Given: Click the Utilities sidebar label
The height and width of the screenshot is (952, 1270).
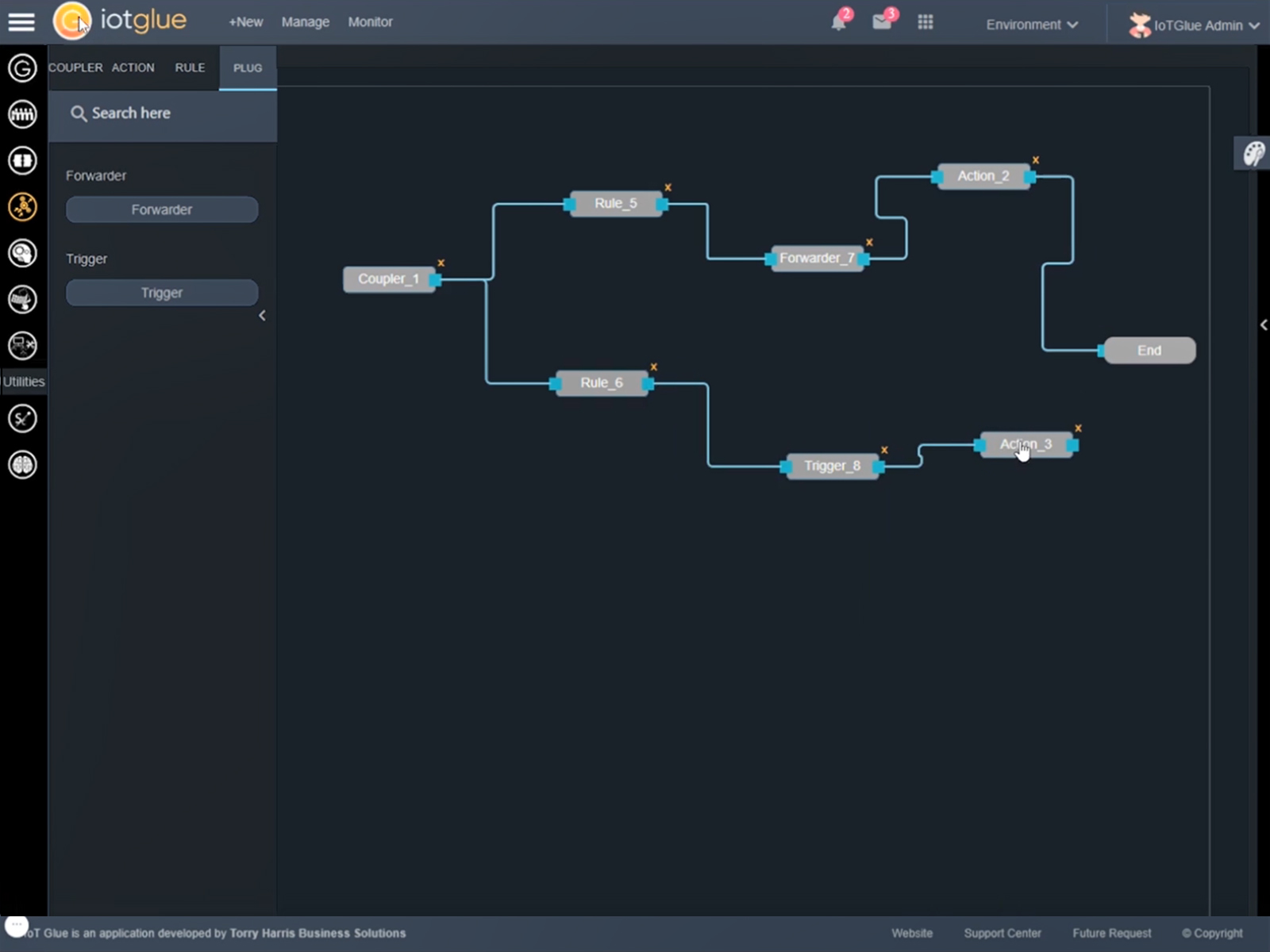Looking at the screenshot, I should point(24,382).
